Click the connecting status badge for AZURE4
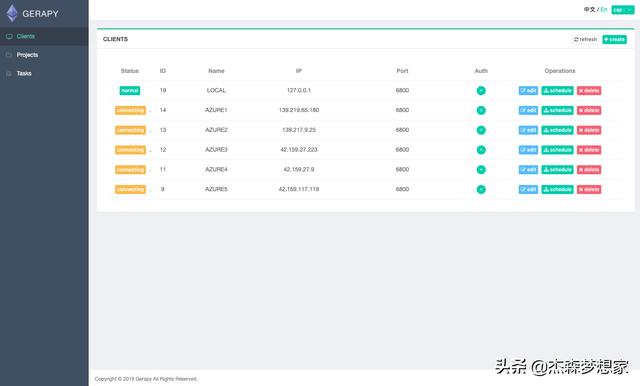Viewport: 640px width, 386px height. click(x=130, y=170)
